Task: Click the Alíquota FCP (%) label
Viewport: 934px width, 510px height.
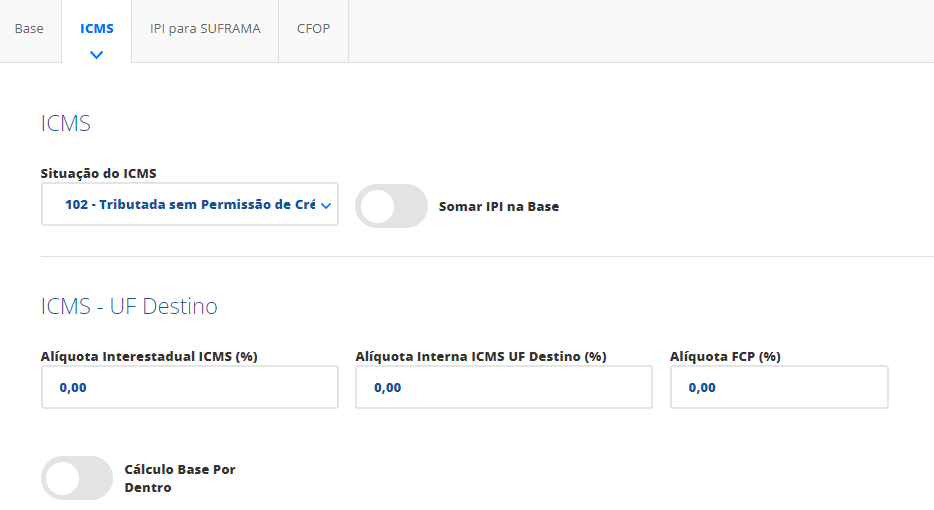Action: point(725,356)
